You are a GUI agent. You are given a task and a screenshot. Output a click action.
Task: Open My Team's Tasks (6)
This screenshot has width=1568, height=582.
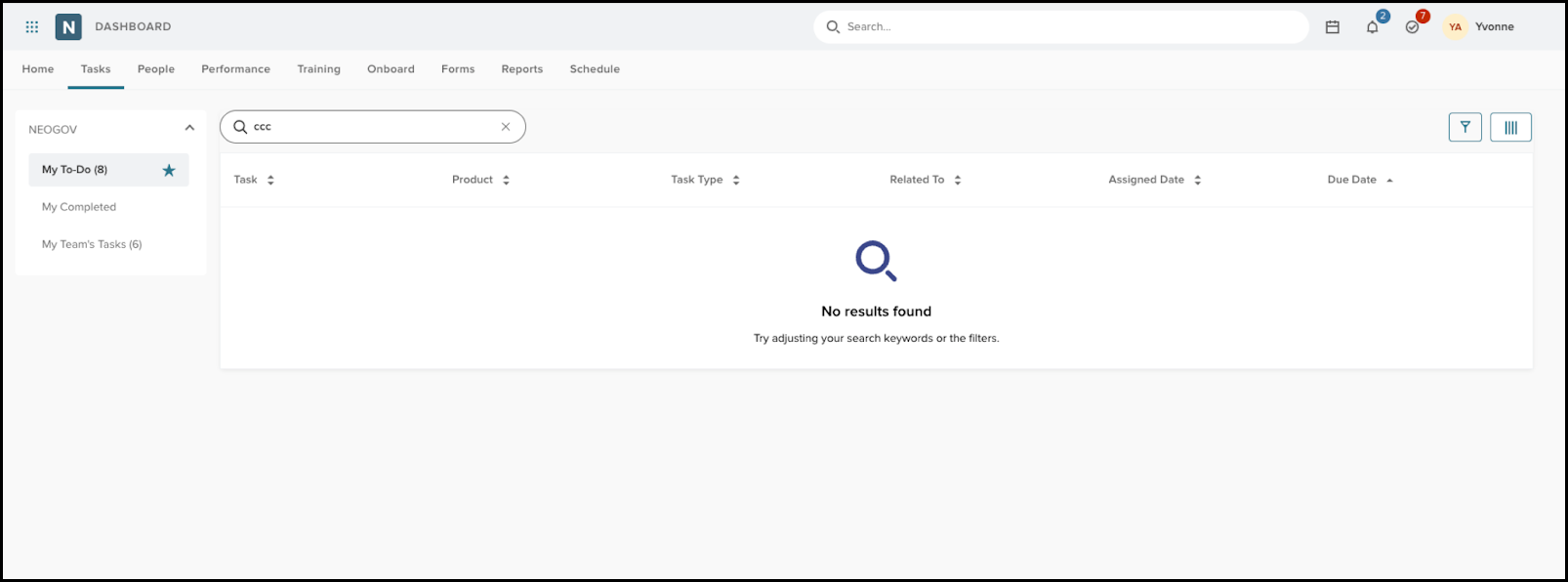tap(92, 244)
